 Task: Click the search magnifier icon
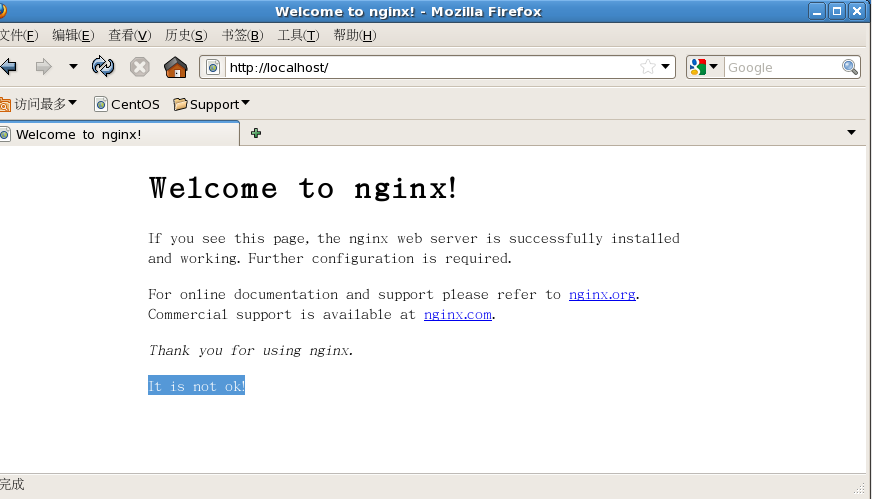click(x=850, y=67)
